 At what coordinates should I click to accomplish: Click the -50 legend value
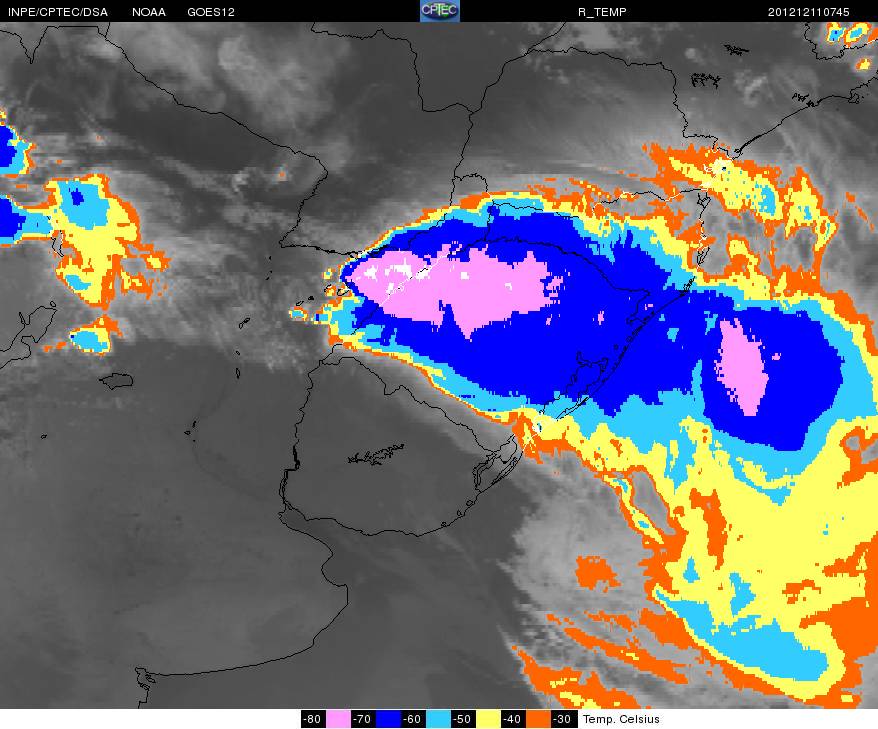463,719
